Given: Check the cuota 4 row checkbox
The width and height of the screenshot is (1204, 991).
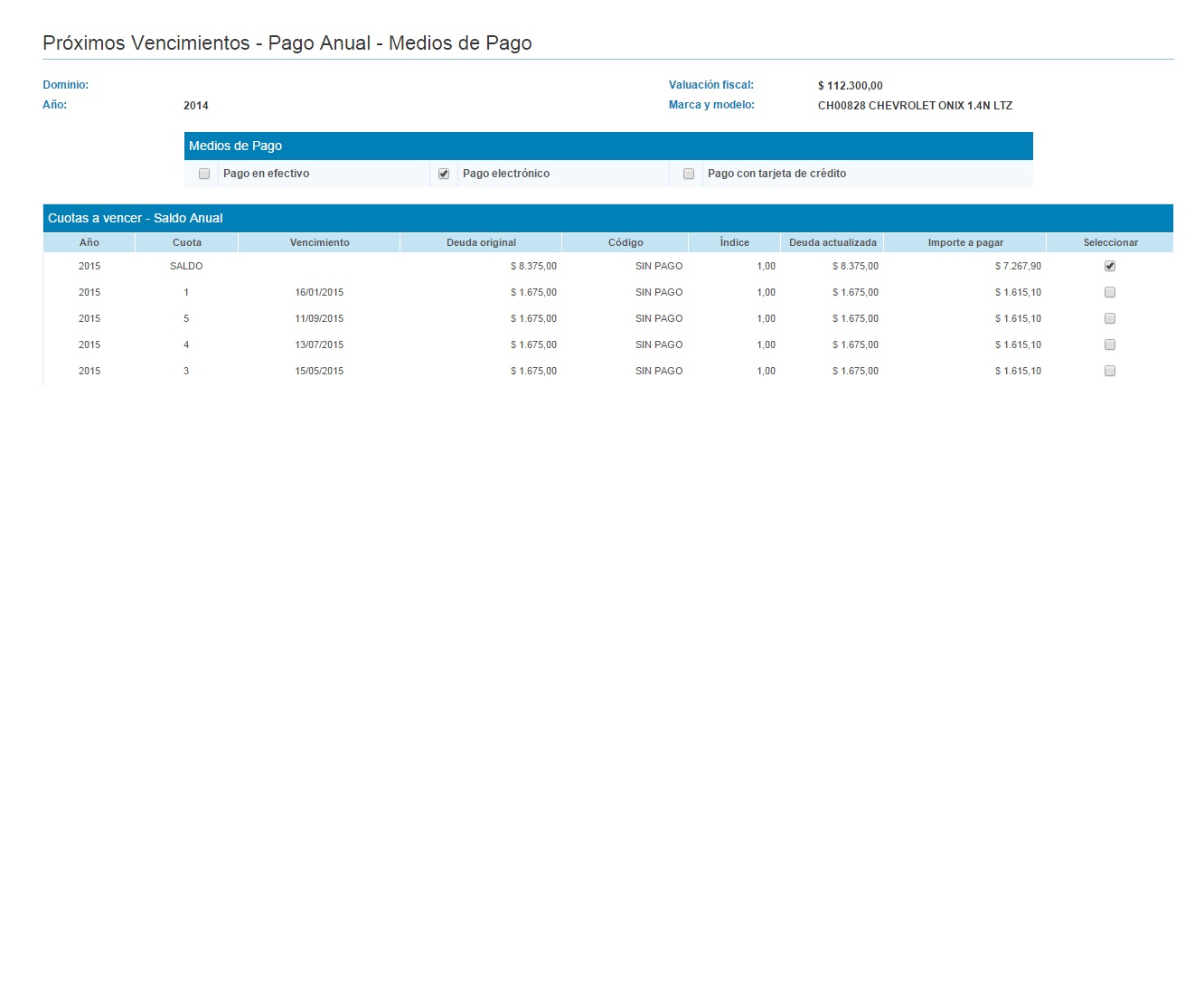Looking at the screenshot, I should click(1110, 344).
